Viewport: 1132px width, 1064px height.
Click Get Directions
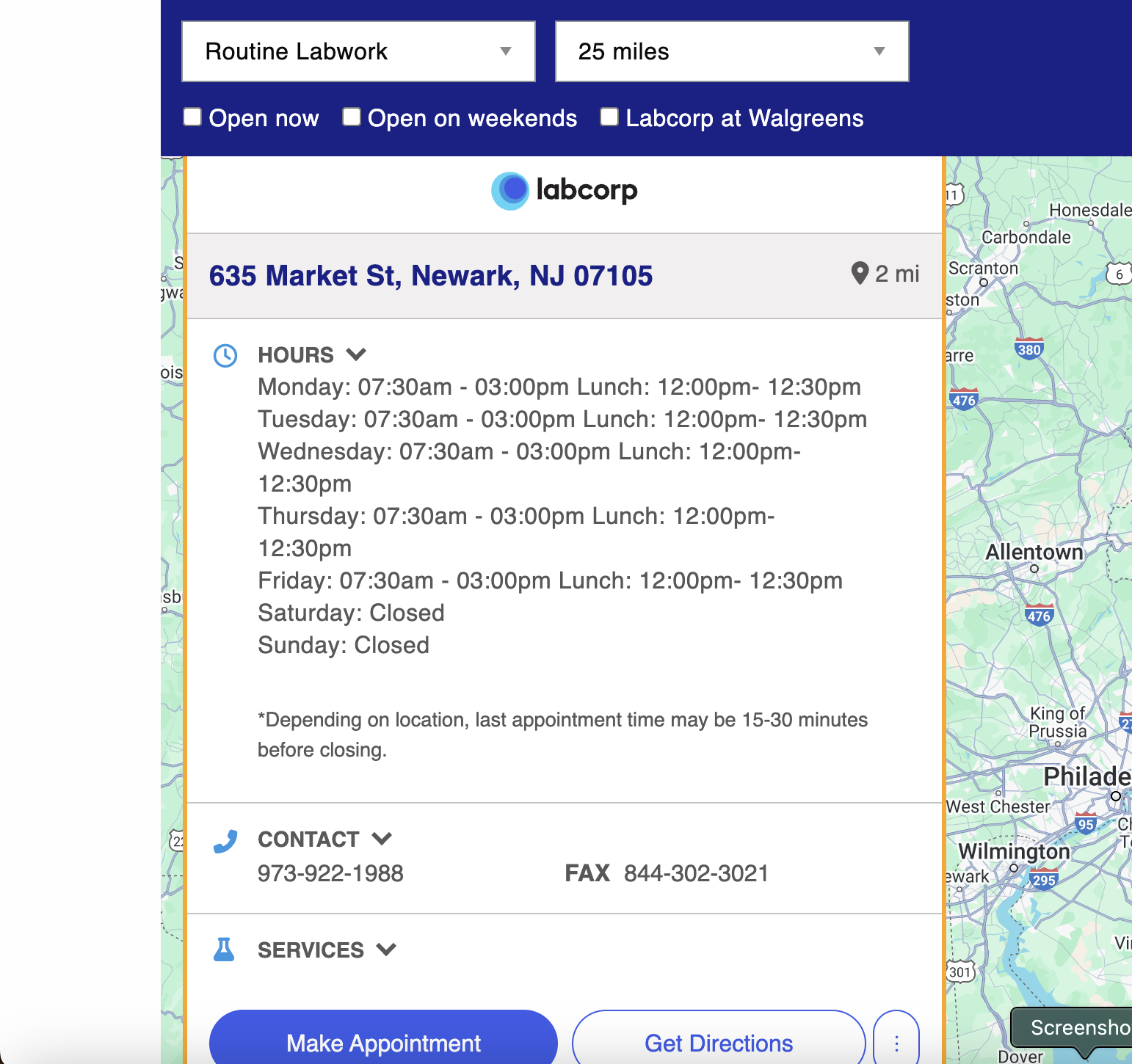719,1043
